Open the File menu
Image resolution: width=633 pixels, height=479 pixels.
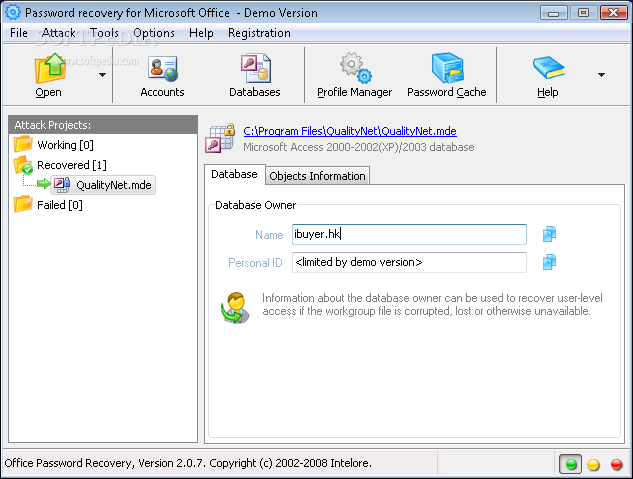pos(19,33)
